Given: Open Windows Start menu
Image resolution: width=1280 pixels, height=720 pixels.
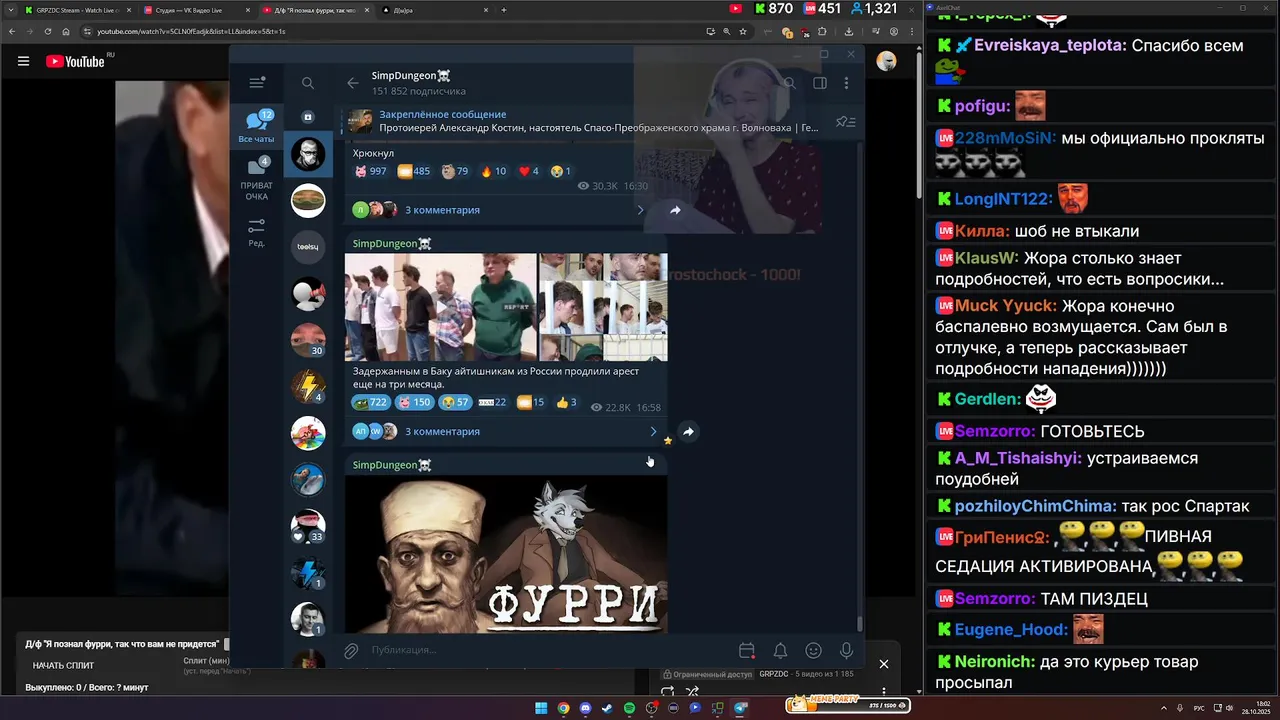Looking at the screenshot, I should (x=541, y=708).
